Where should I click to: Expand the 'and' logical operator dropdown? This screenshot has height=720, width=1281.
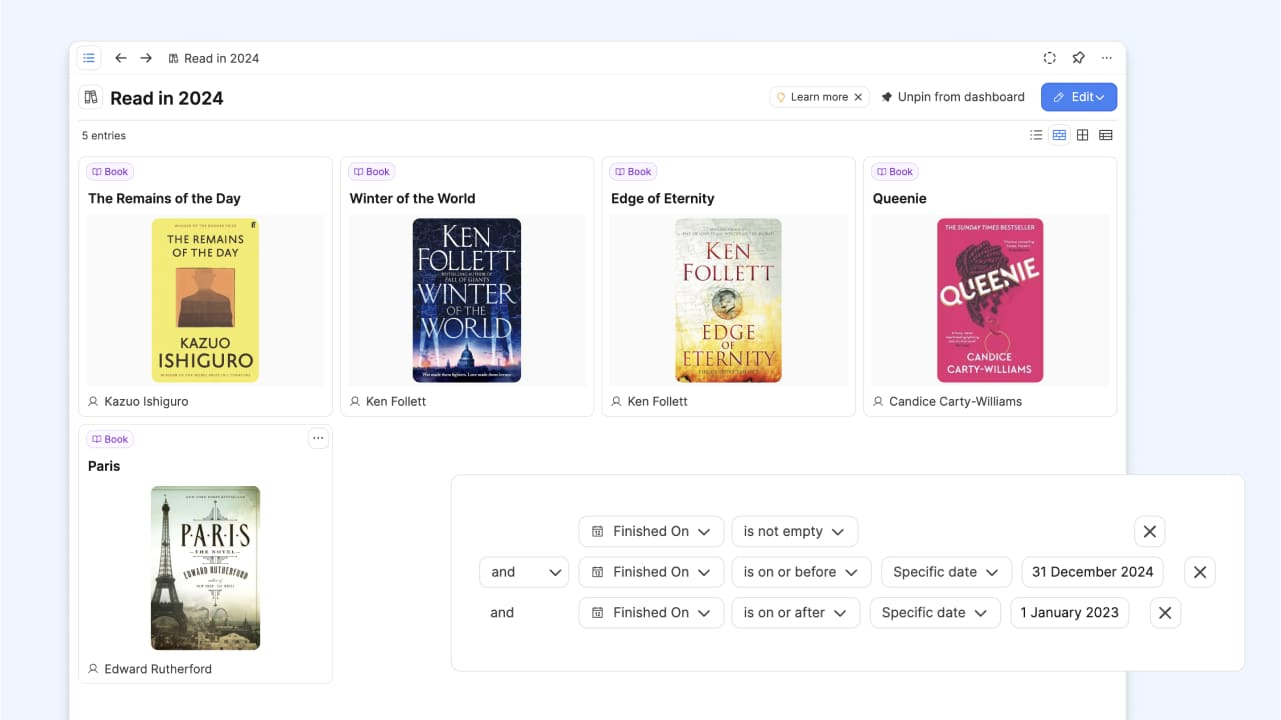point(524,572)
